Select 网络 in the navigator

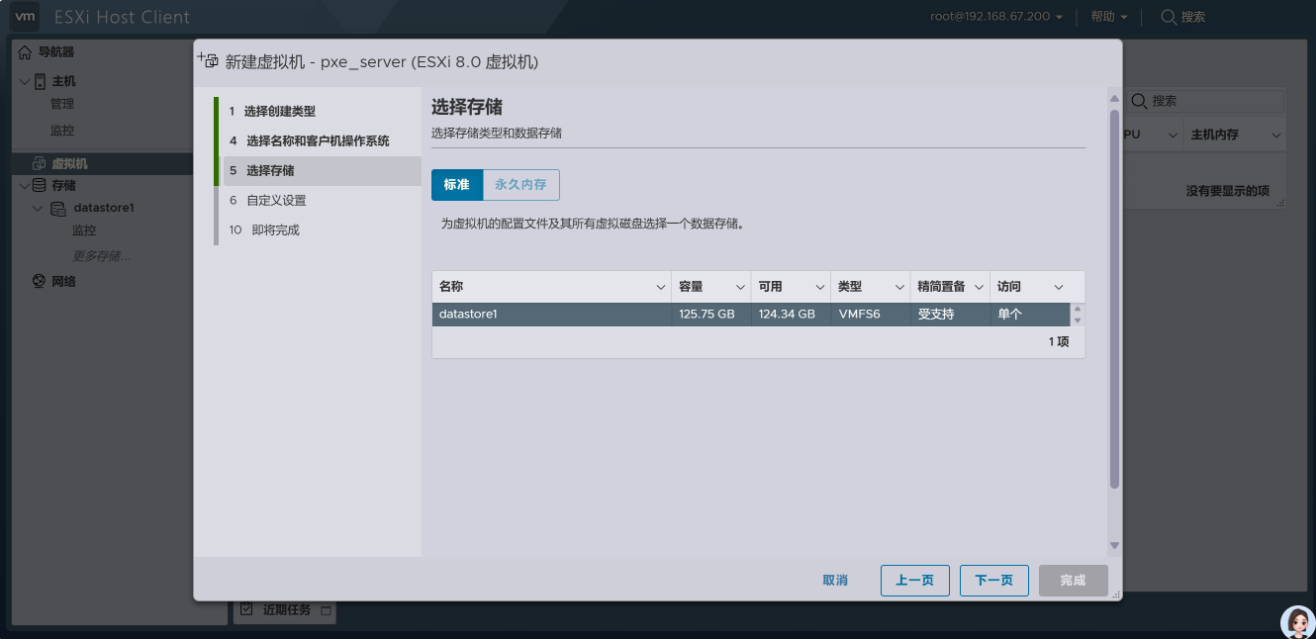(63, 281)
